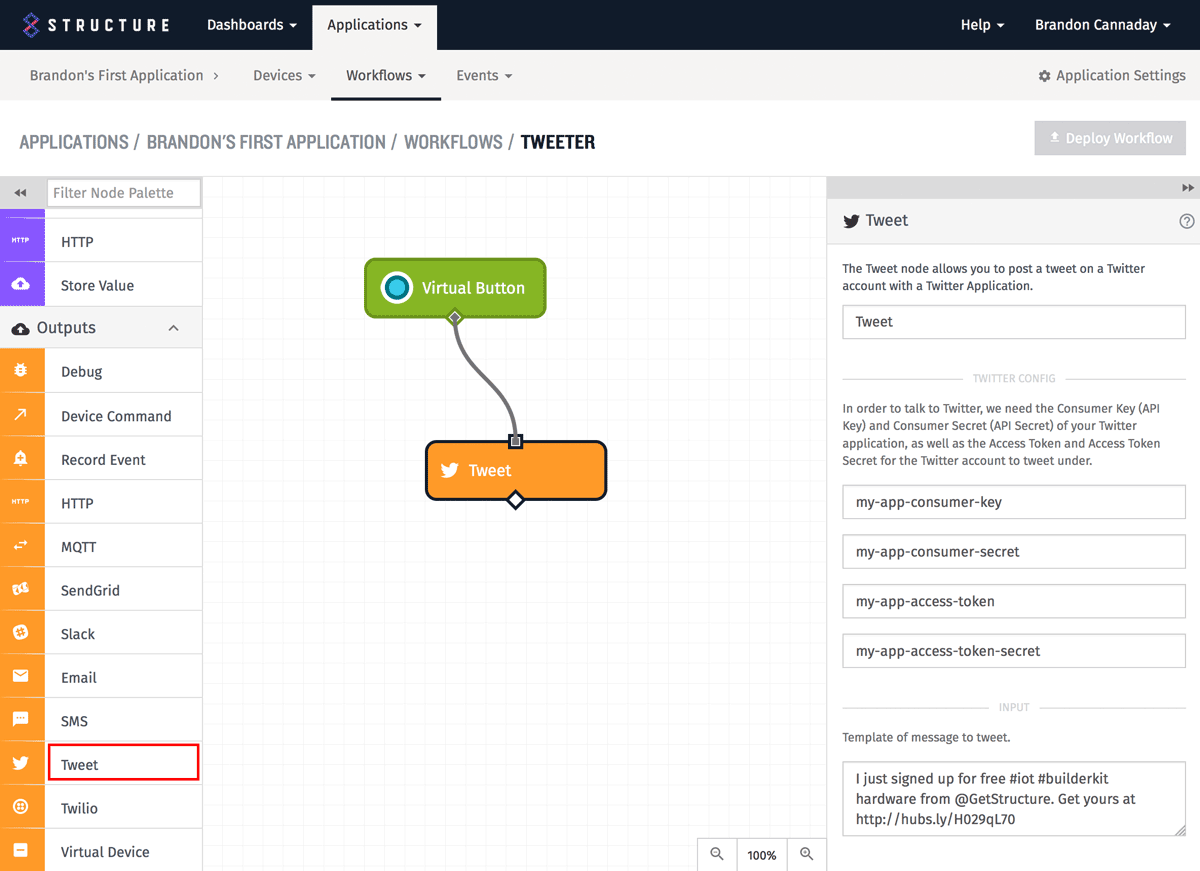
Task: Open Application Settings link
Action: click(x=1112, y=75)
